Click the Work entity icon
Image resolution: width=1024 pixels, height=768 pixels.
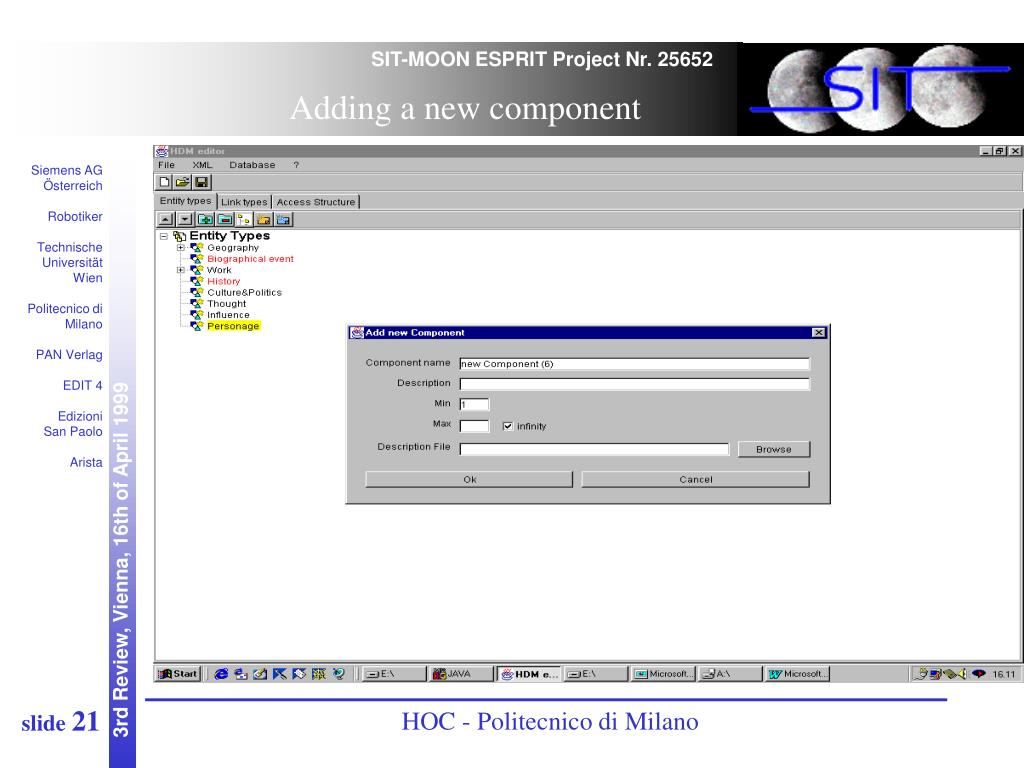197,270
